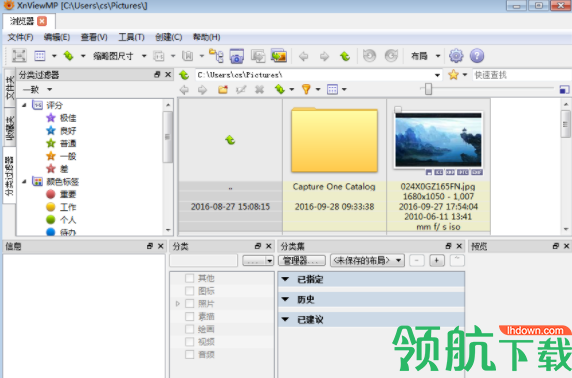Image resolution: width=572 pixels, height=378 pixels.
Task: Open the address path dropdown arrow
Action: coord(437,76)
